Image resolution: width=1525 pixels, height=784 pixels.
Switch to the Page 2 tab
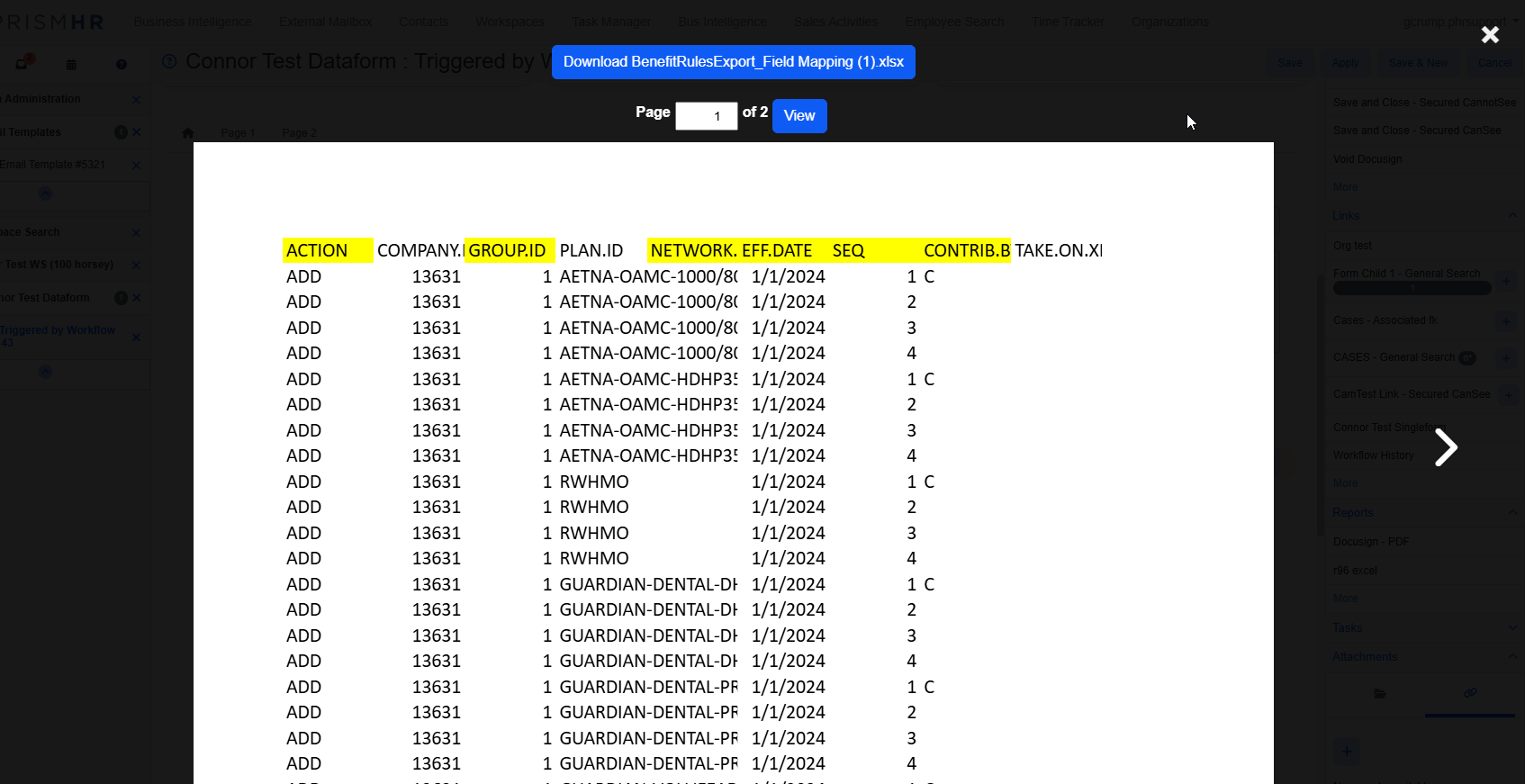click(299, 132)
